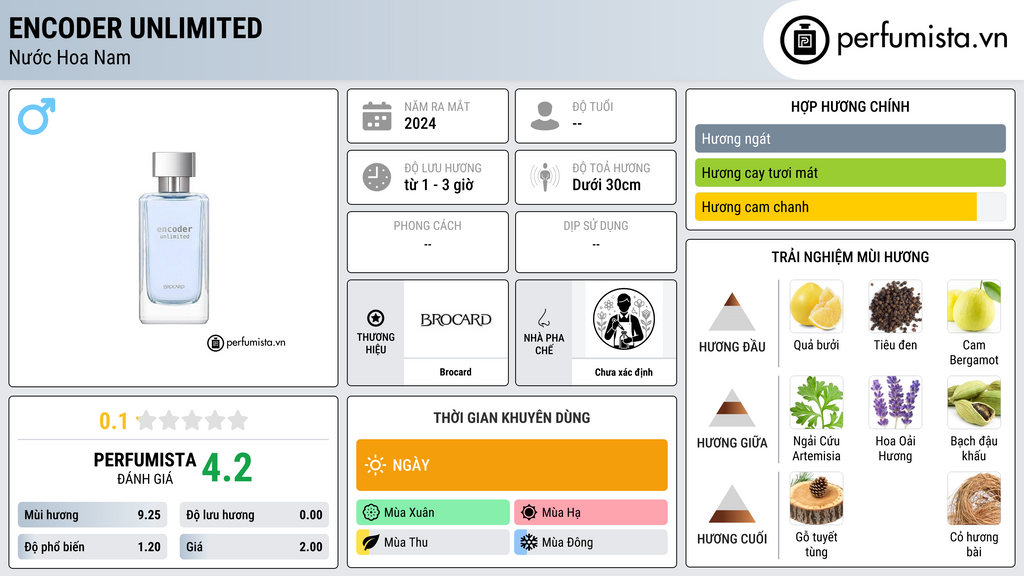
Task: Open the Ngải Cứu Artemisia note image
Action: 816,402
